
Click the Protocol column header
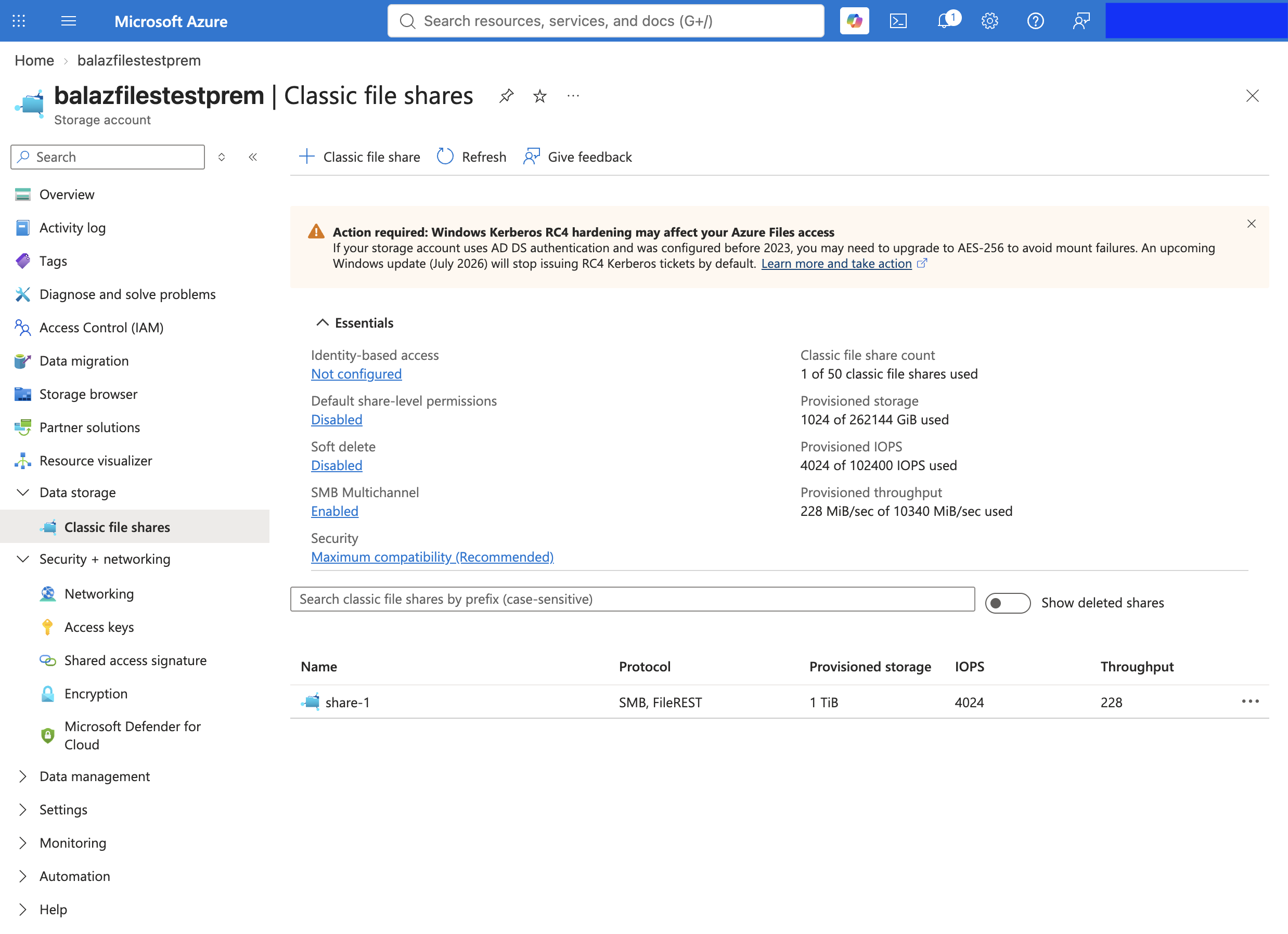click(x=645, y=667)
